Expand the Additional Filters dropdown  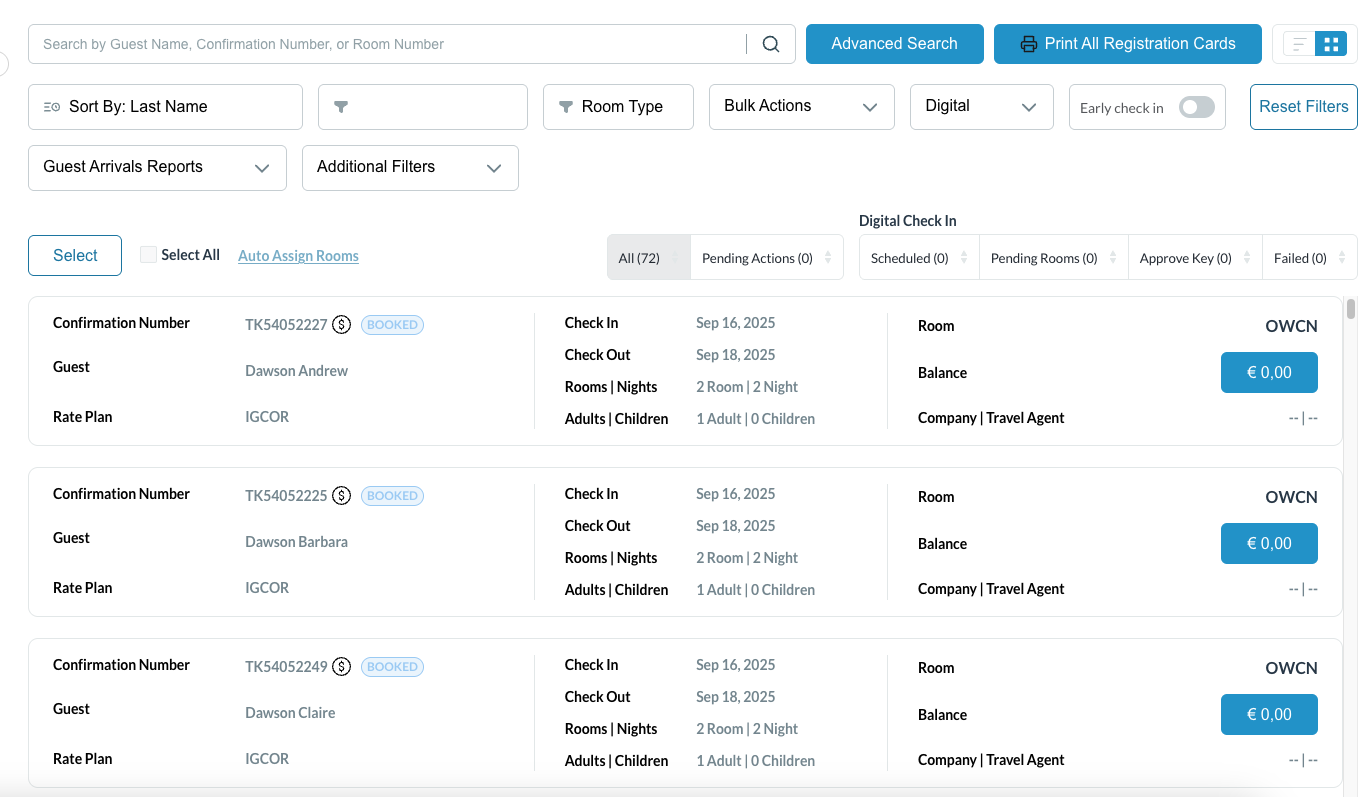pos(409,167)
